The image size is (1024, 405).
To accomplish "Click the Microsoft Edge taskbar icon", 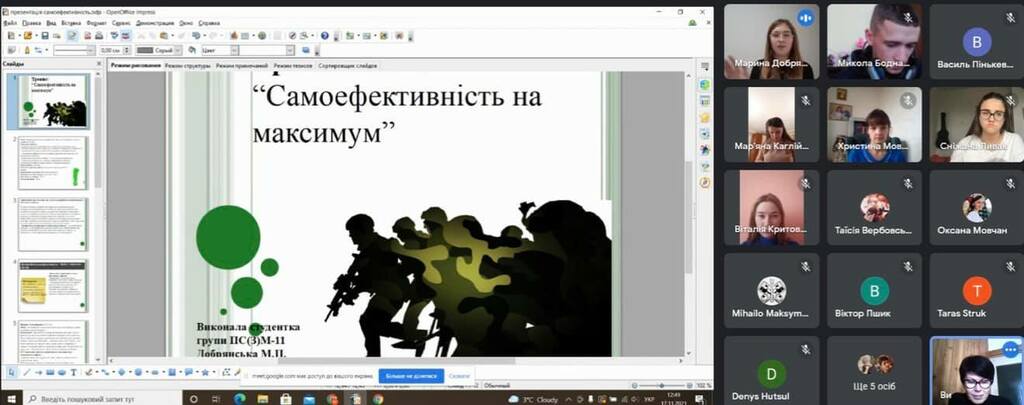I will point(238,397).
